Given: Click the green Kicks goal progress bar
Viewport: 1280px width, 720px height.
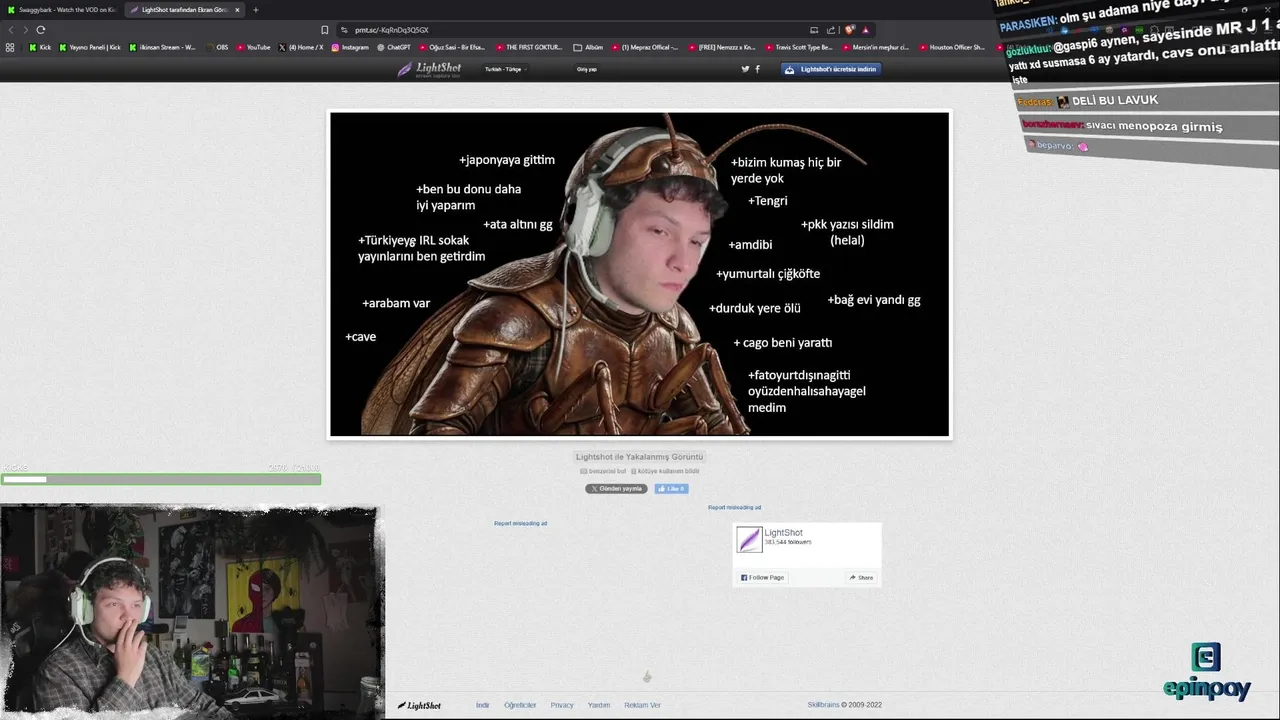Looking at the screenshot, I should point(160,479).
